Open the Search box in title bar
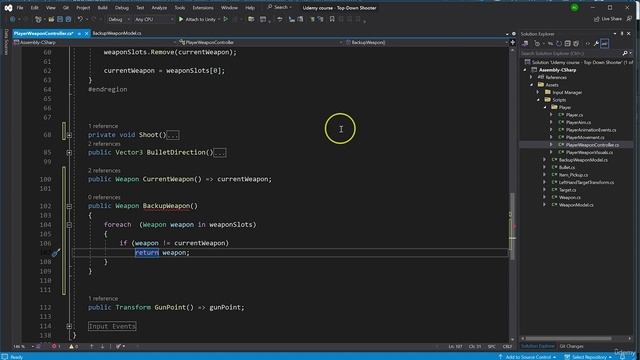Screen dimensions: 640x360 pyautogui.click(x=280, y=7)
